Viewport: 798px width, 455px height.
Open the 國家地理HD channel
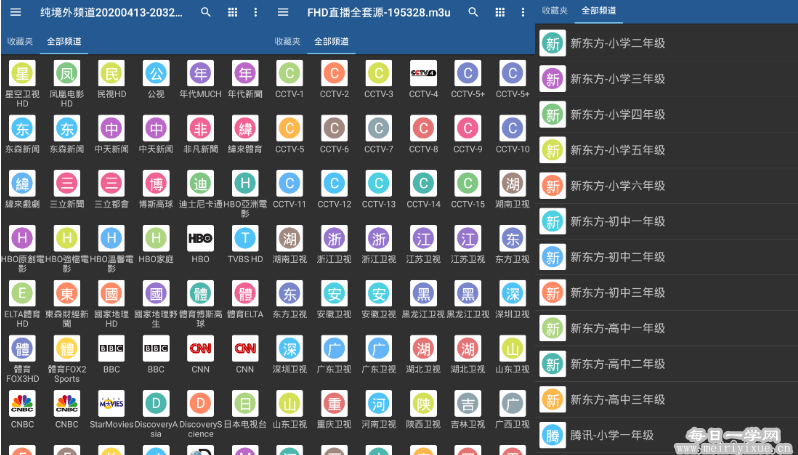(x=111, y=303)
